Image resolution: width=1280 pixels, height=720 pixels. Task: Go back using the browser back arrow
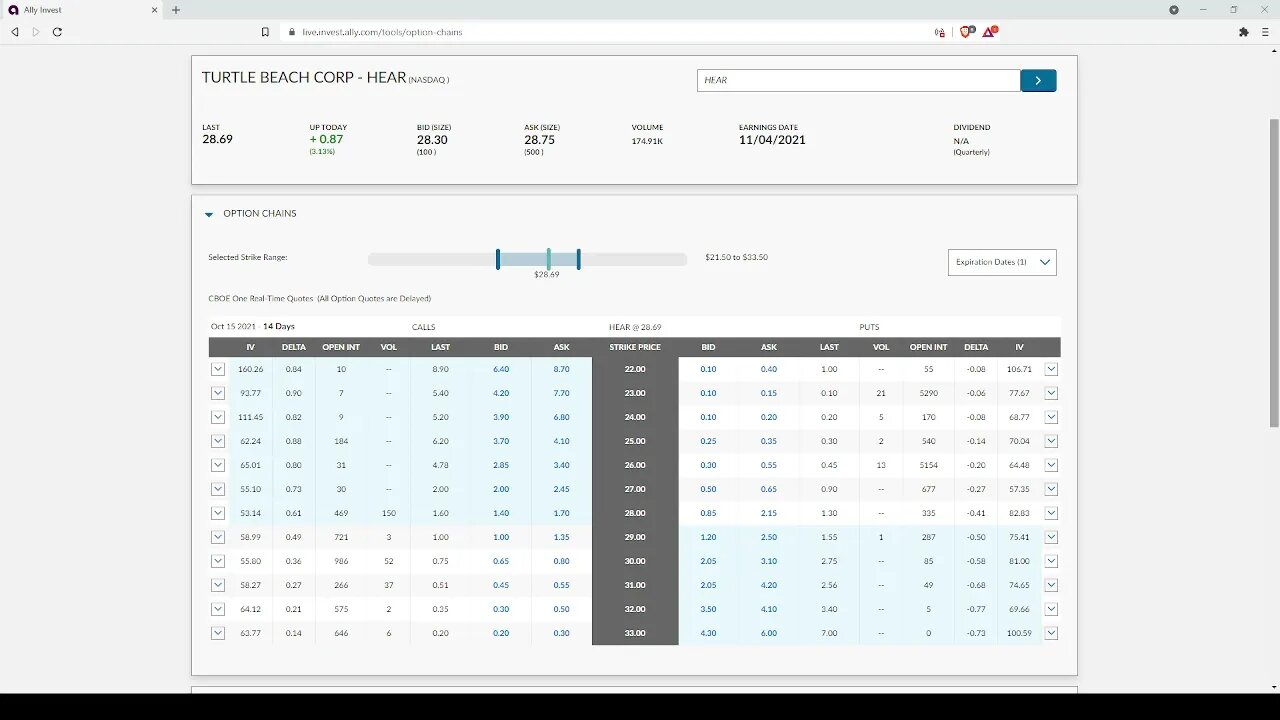point(15,32)
